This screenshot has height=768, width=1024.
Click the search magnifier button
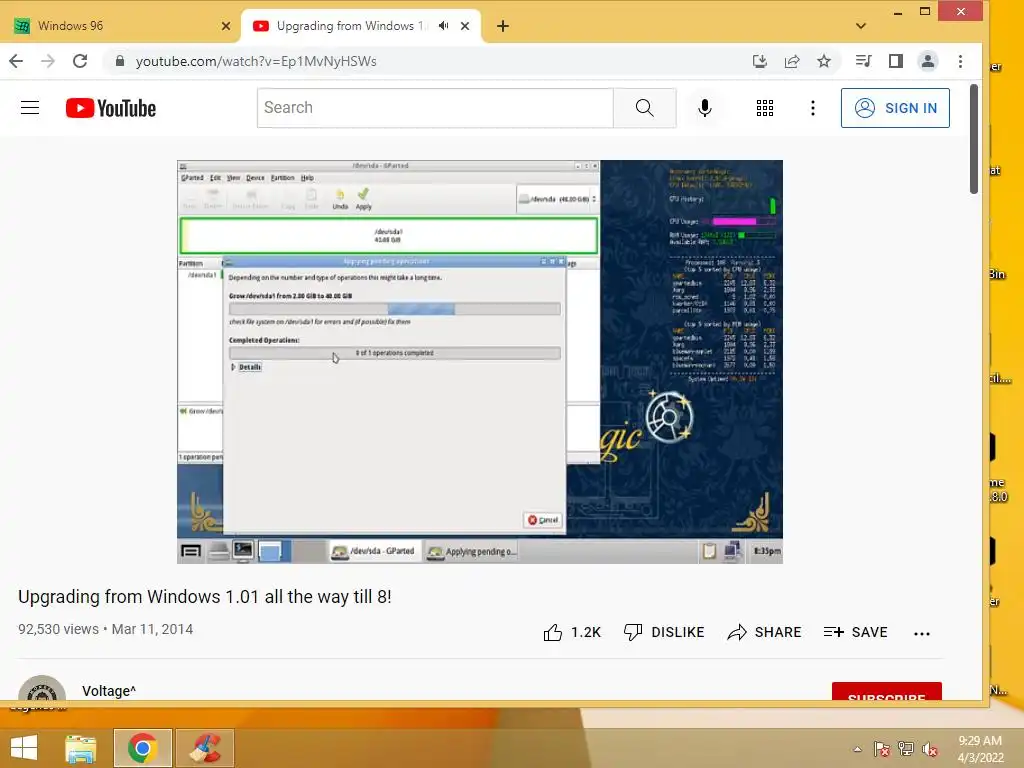(x=645, y=108)
